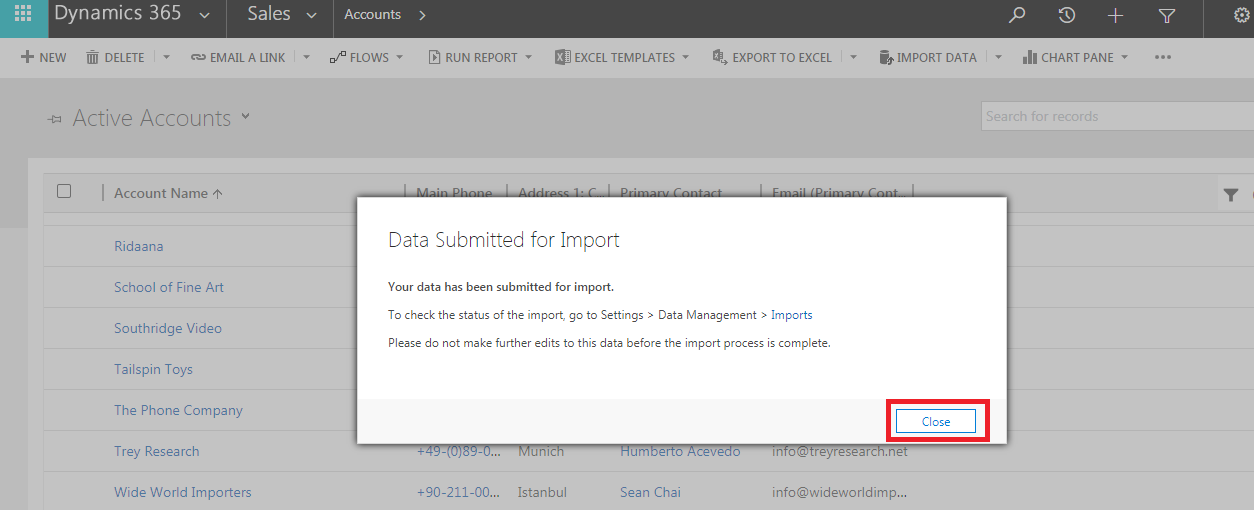Open the Ridaana account

pyautogui.click(x=139, y=246)
